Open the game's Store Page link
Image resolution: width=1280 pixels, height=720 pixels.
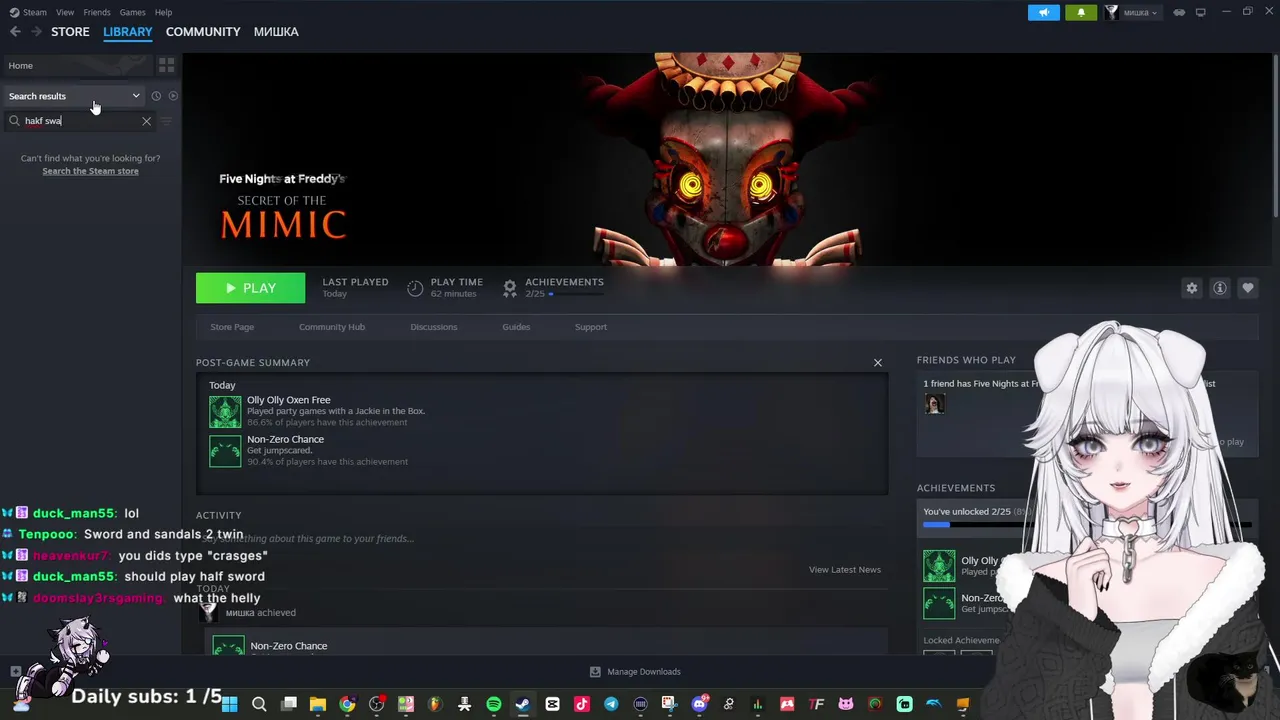[232, 327]
